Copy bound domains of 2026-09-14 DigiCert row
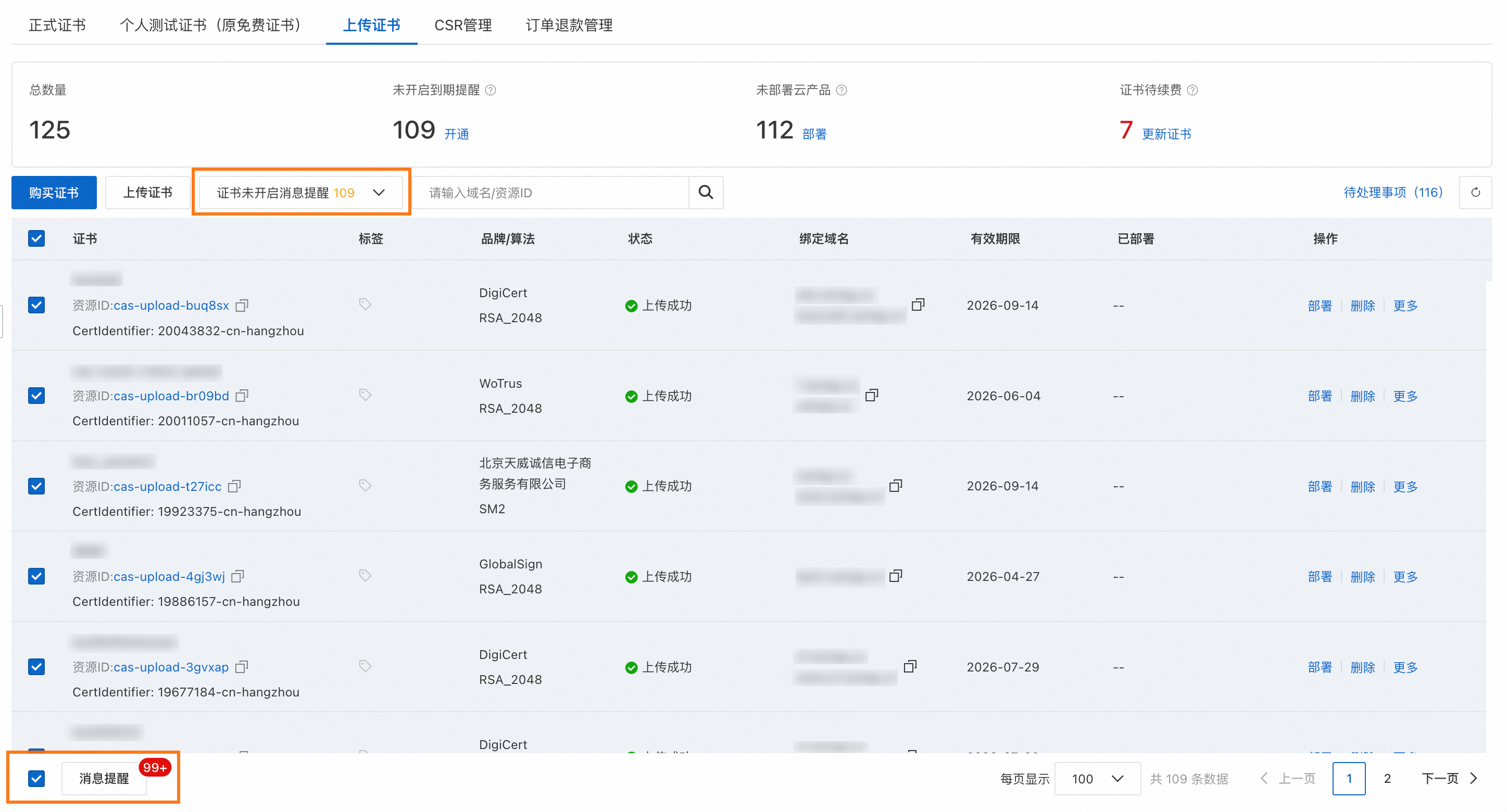The width and height of the screenshot is (1507, 812). coord(918,304)
